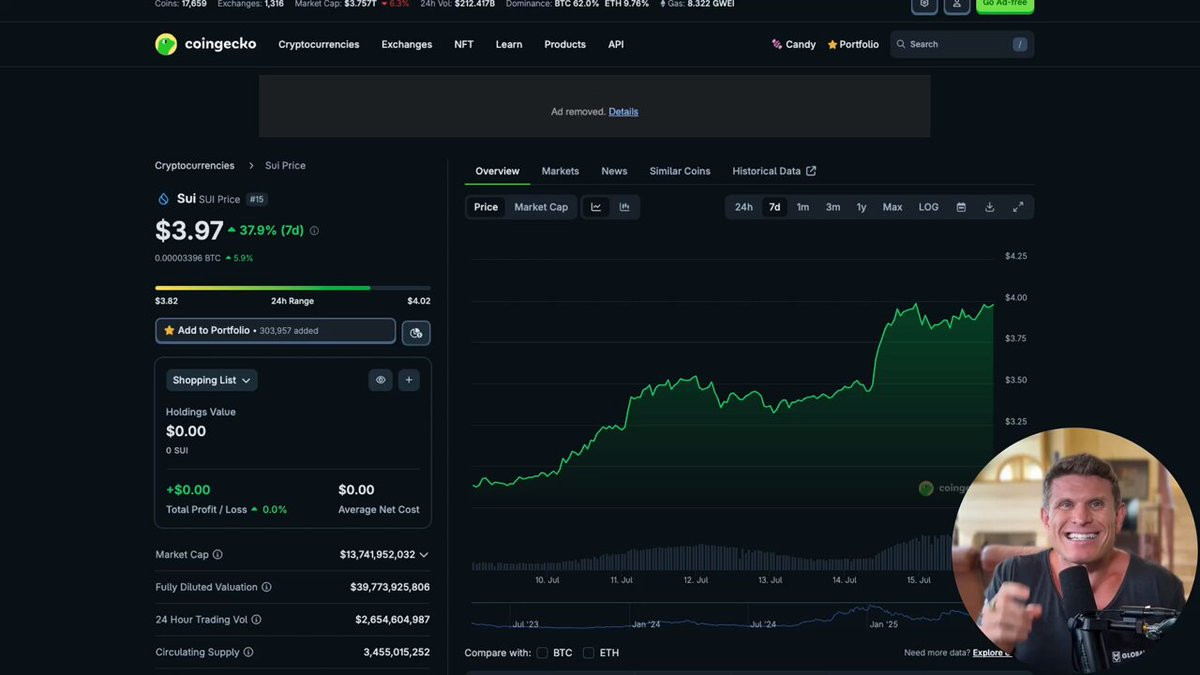Click the price chart near 12. Jul
This screenshot has height=675, width=1200.
[695, 380]
